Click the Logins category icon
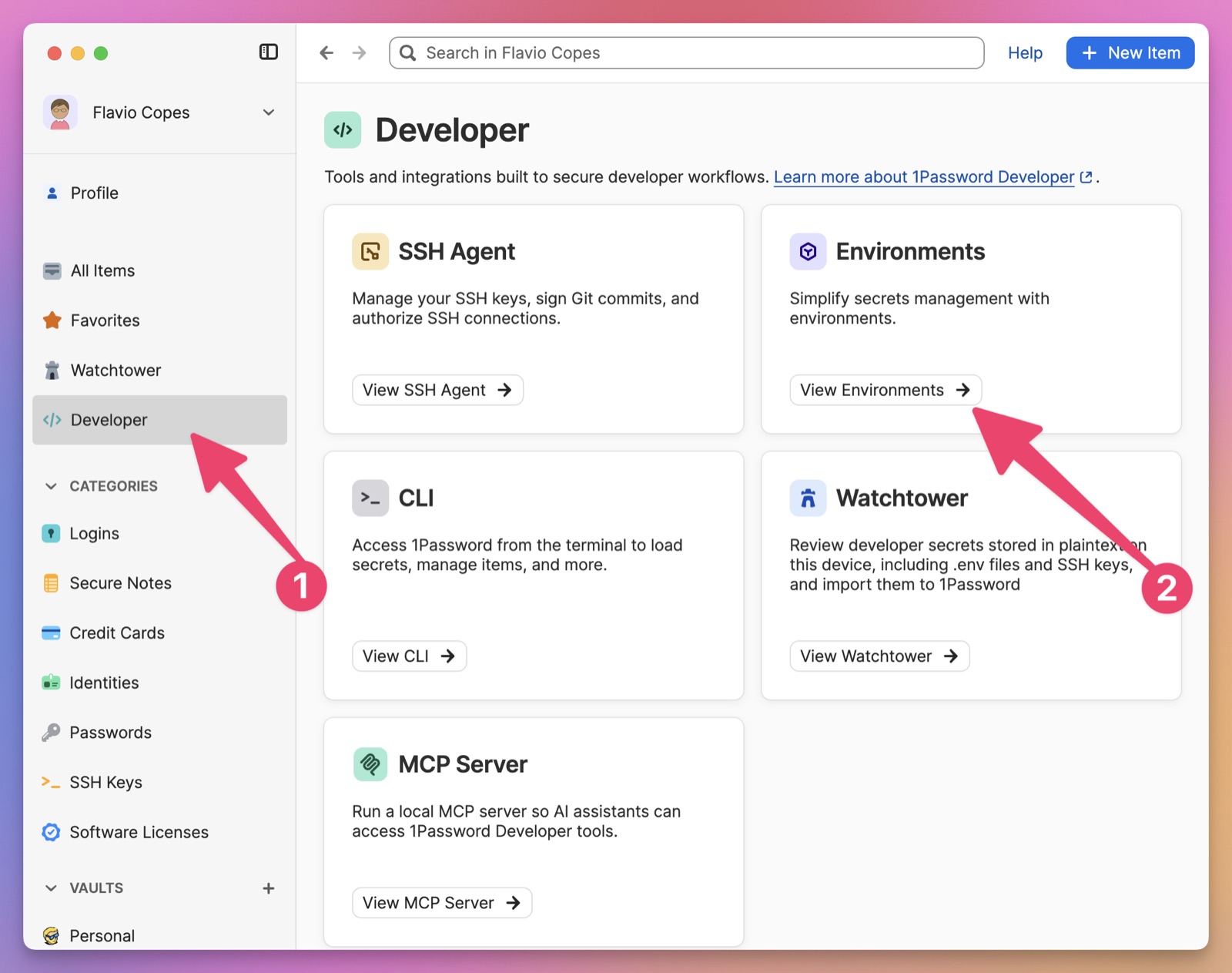Screen dimensions: 1232x973 point(51,533)
